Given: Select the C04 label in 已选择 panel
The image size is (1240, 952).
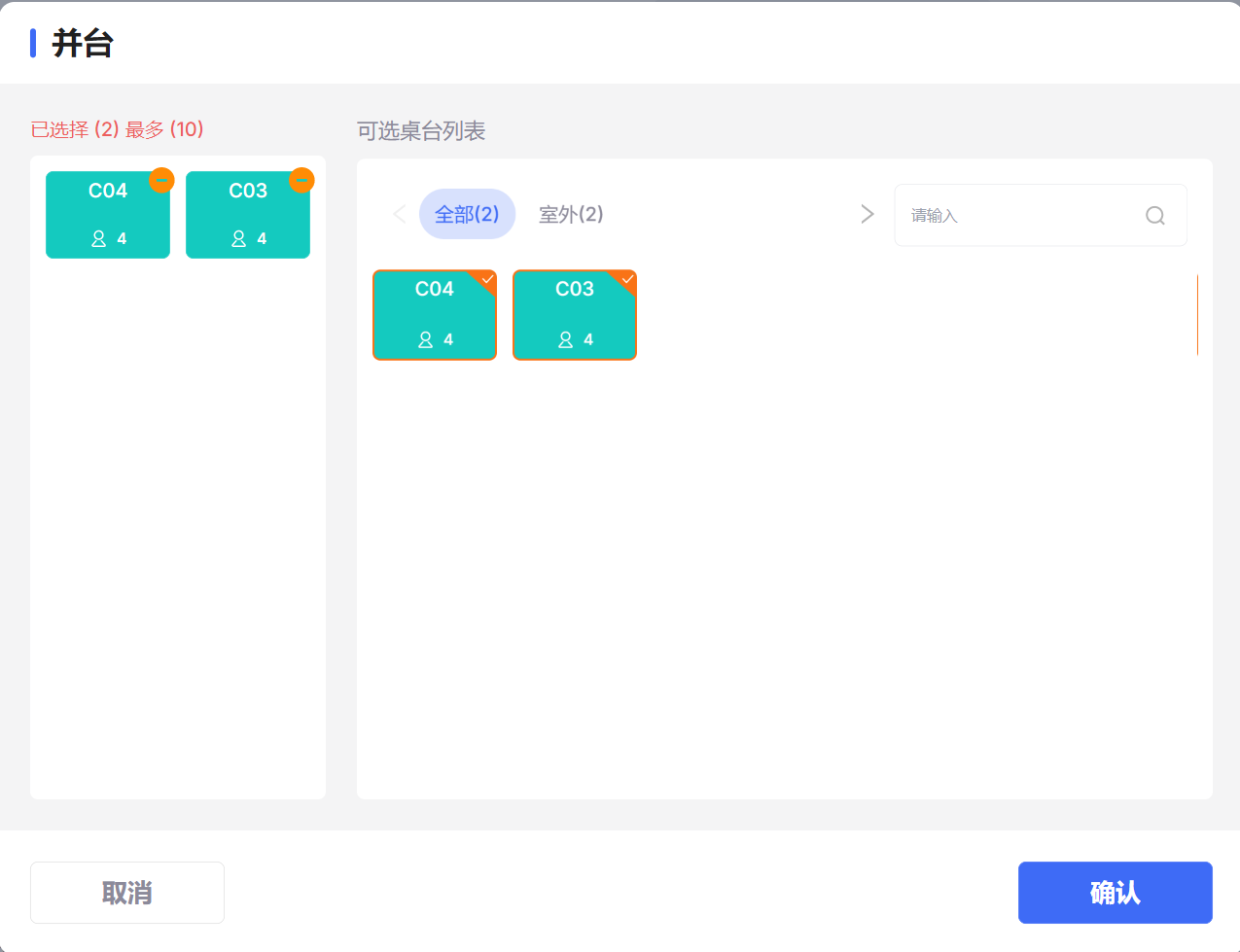Looking at the screenshot, I should point(108,191).
